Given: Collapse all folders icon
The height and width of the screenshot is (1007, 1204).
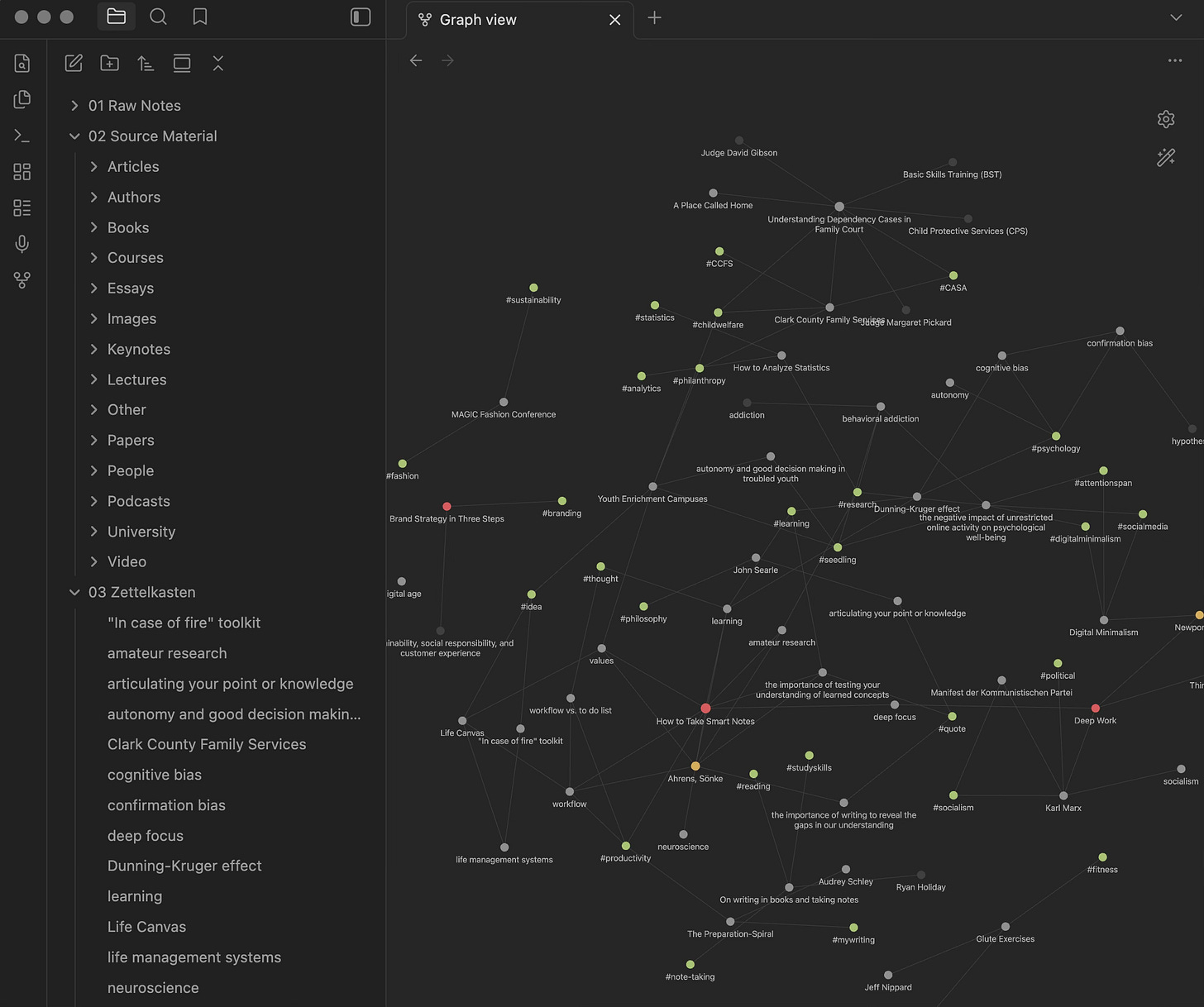Looking at the screenshot, I should 218,63.
